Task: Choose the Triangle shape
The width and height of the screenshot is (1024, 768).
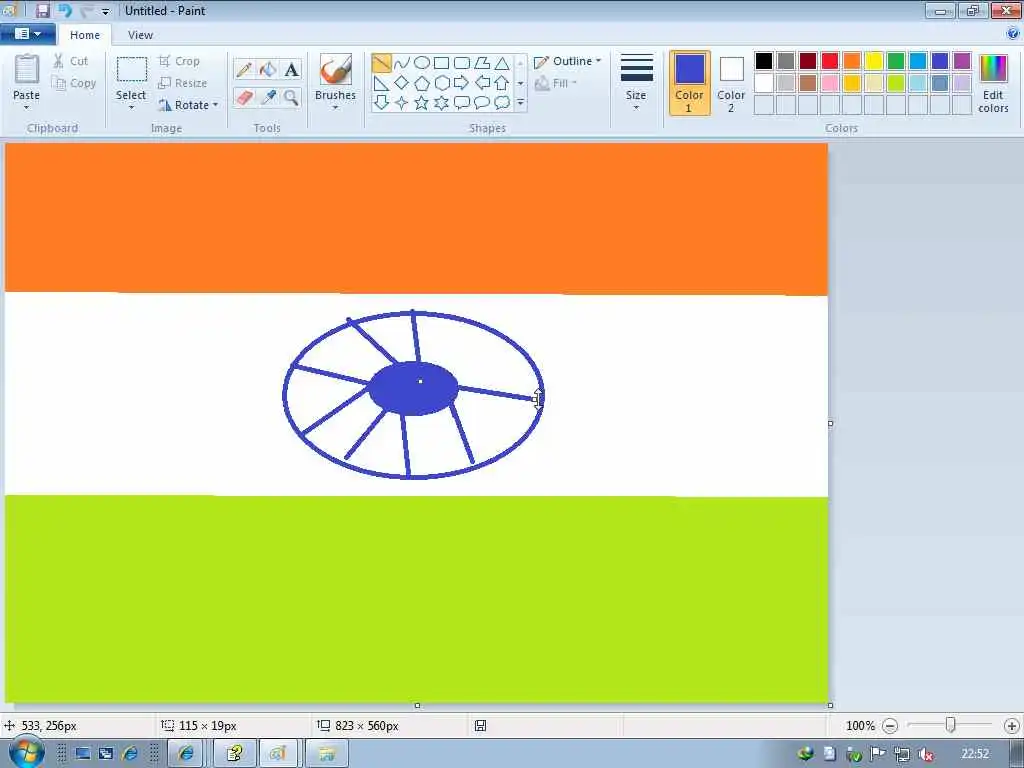Action: tap(502, 63)
